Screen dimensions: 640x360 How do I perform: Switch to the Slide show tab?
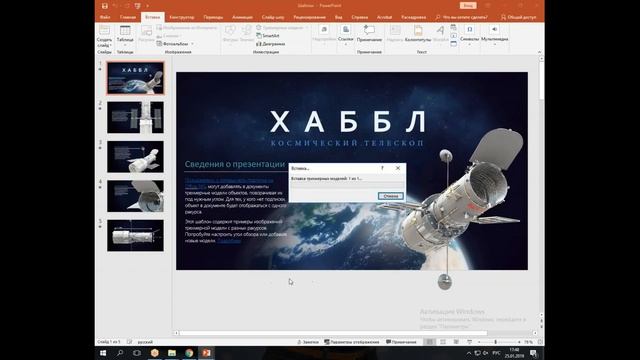[273, 17]
